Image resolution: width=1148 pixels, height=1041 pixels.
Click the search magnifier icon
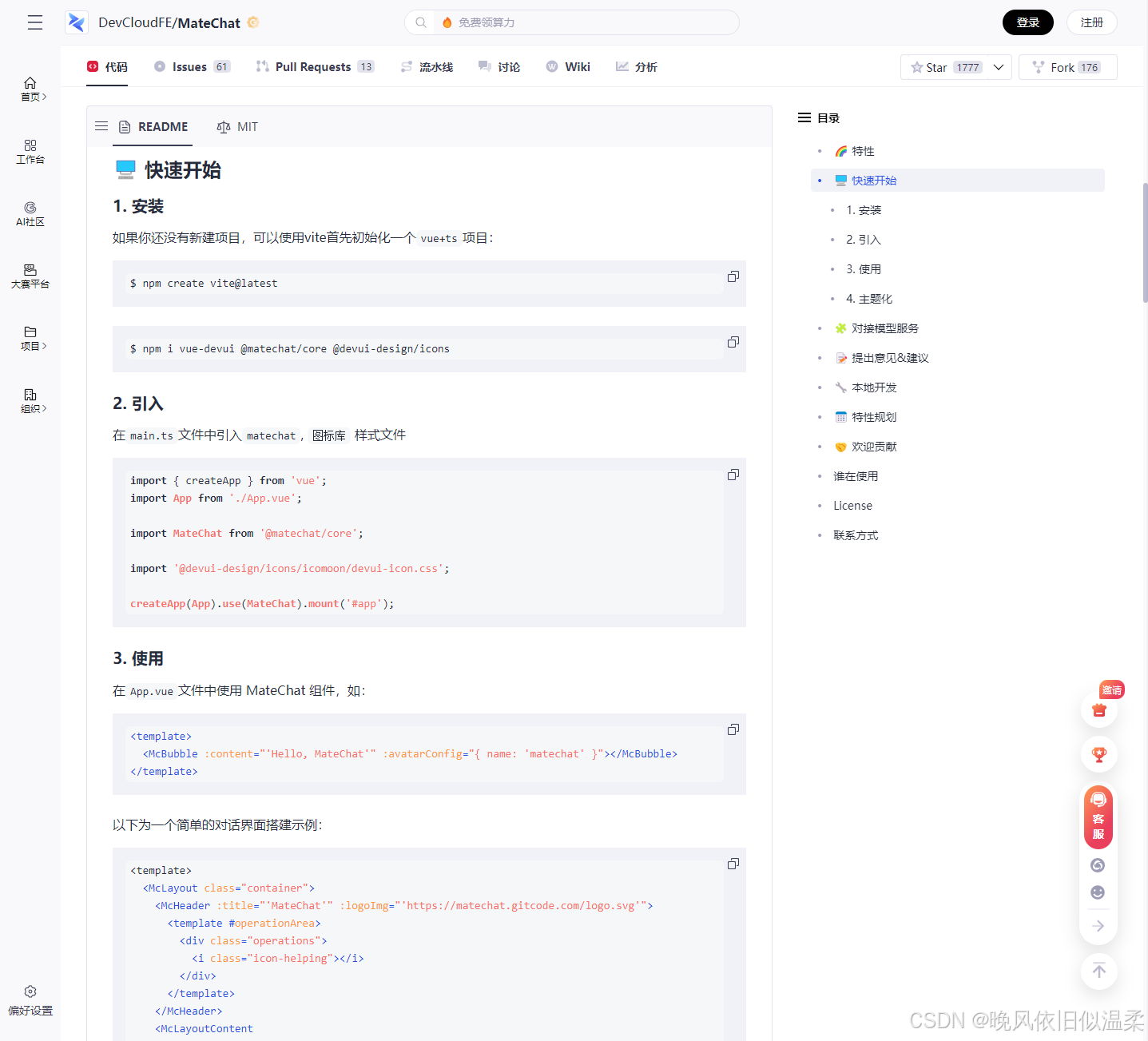pyautogui.click(x=421, y=22)
